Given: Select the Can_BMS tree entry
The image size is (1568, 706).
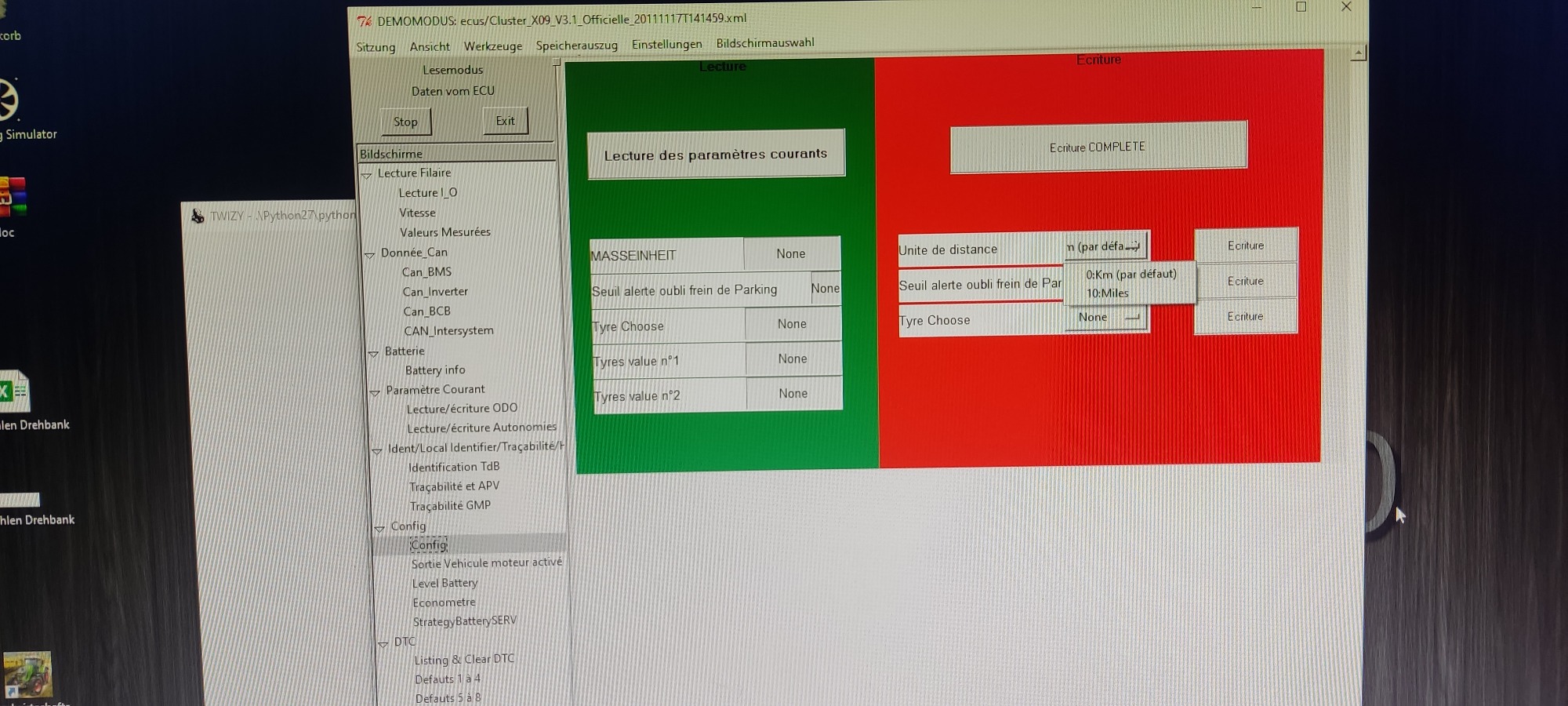Looking at the screenshot, I should pyautogui.click(x=426, y=272).
